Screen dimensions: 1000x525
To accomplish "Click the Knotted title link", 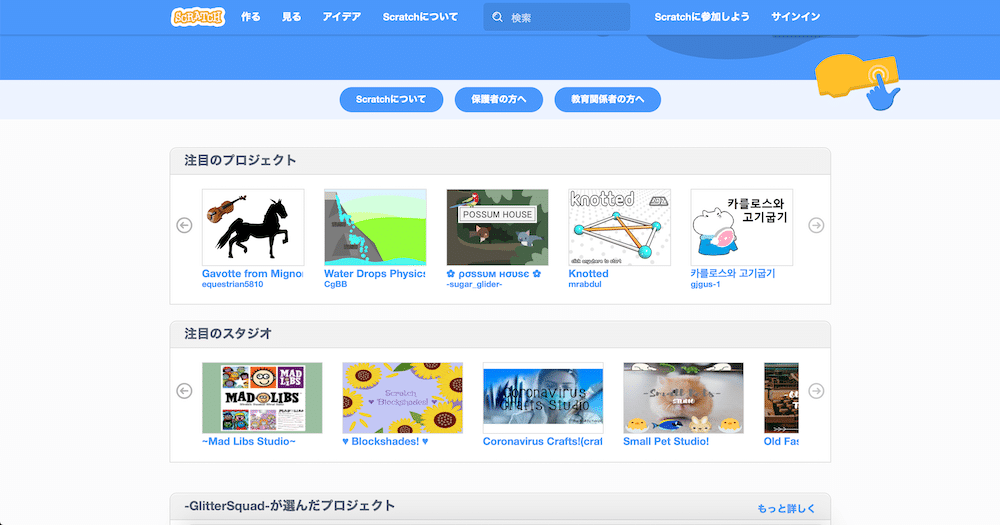I will (589, 274).
